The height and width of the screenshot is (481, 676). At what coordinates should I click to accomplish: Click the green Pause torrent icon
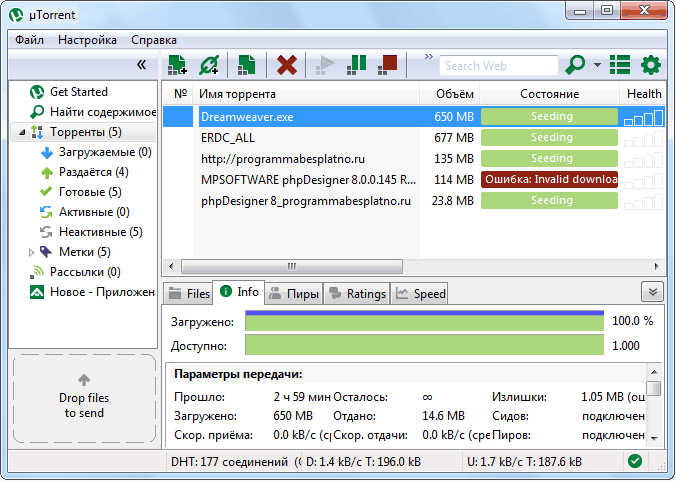point(357,65)
